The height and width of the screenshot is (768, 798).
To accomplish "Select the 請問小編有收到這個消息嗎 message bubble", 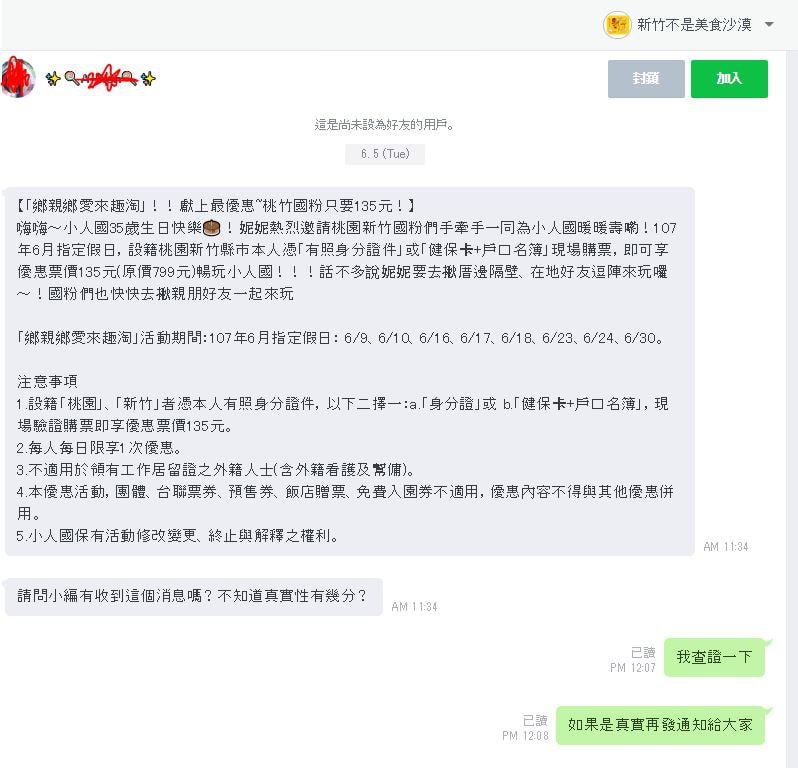I will click(x=193, y=596).
